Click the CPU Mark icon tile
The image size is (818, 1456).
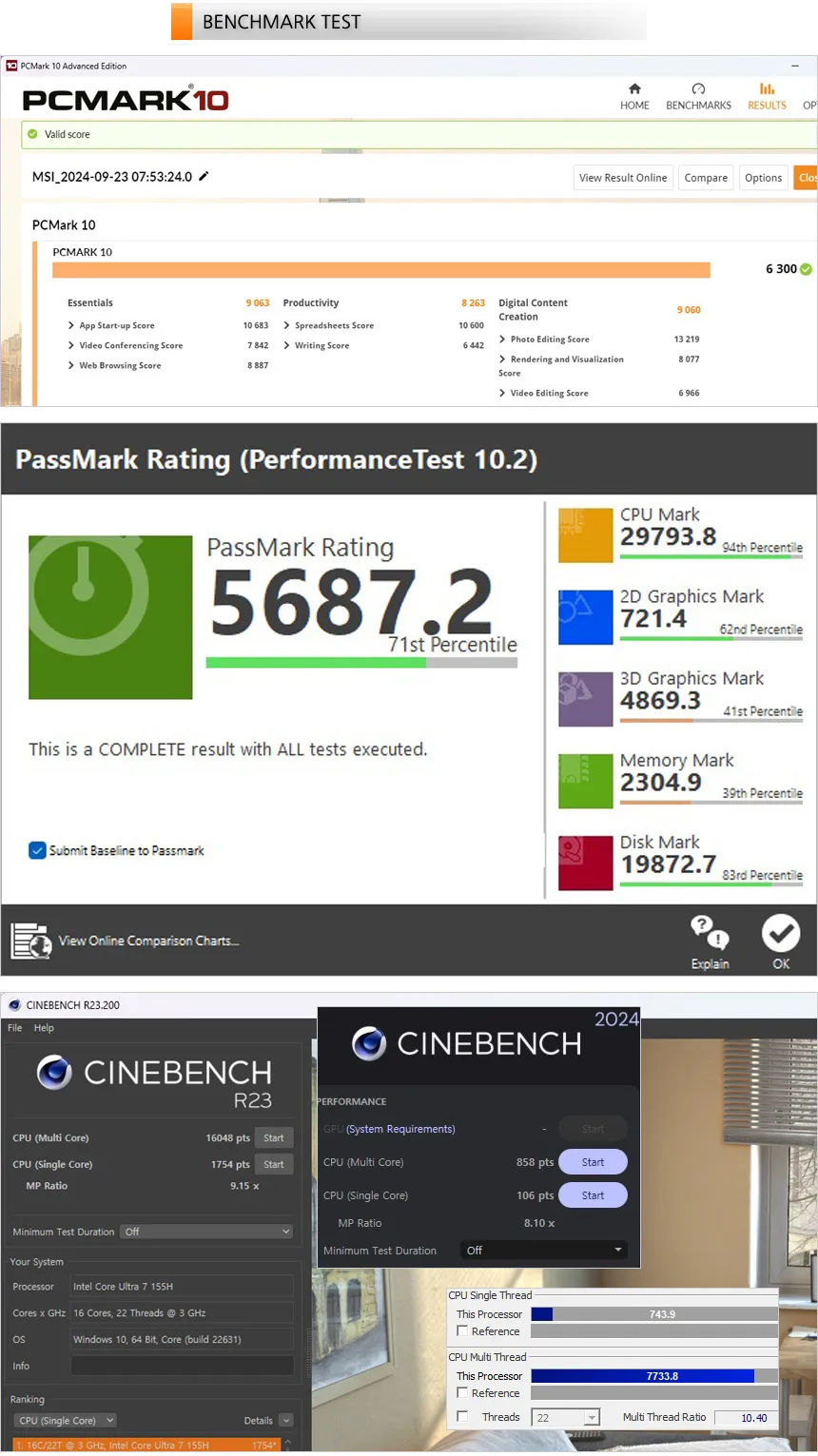(x=585, y=535)
